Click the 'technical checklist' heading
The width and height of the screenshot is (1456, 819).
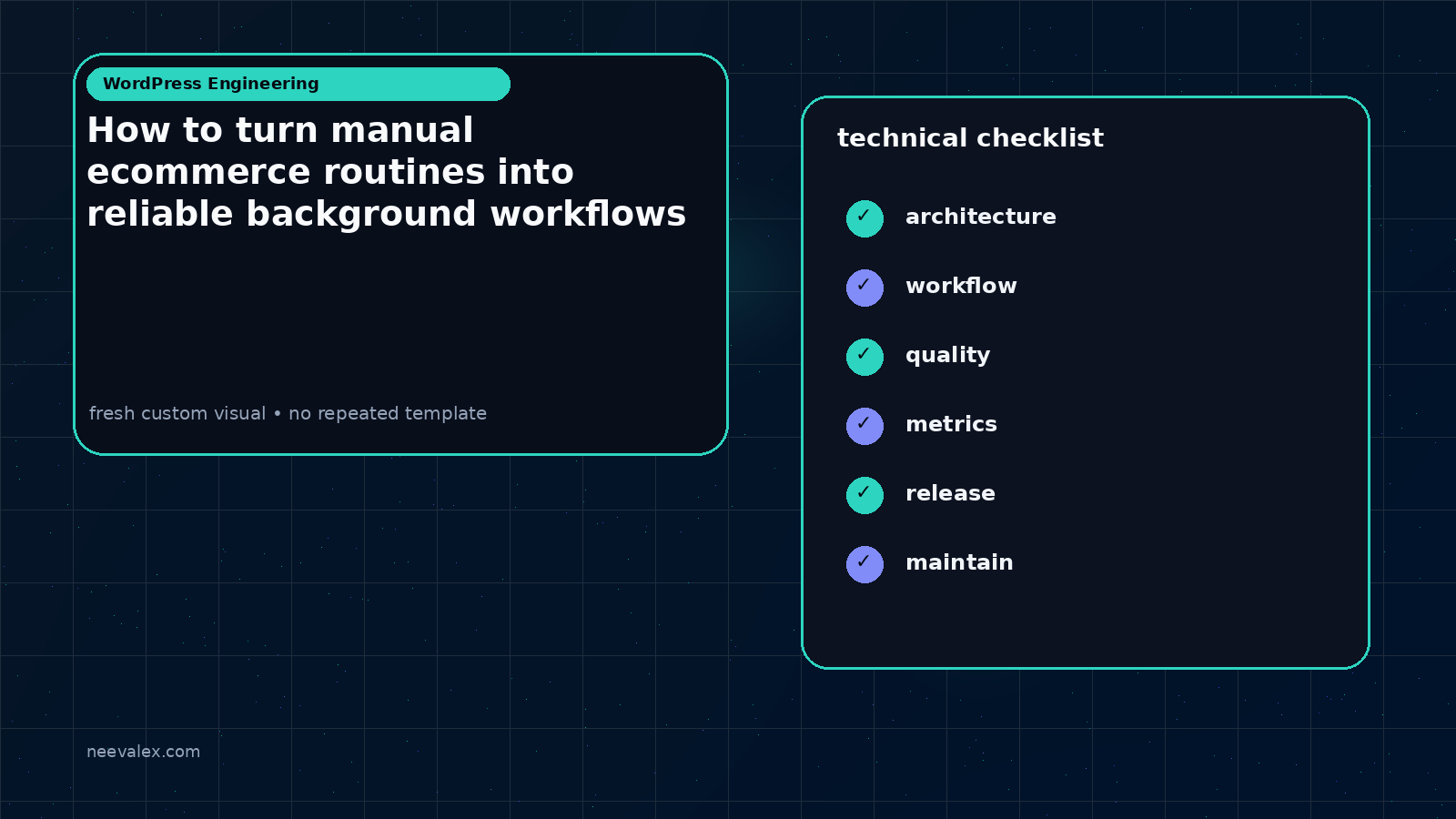click(x=970, y=138)
